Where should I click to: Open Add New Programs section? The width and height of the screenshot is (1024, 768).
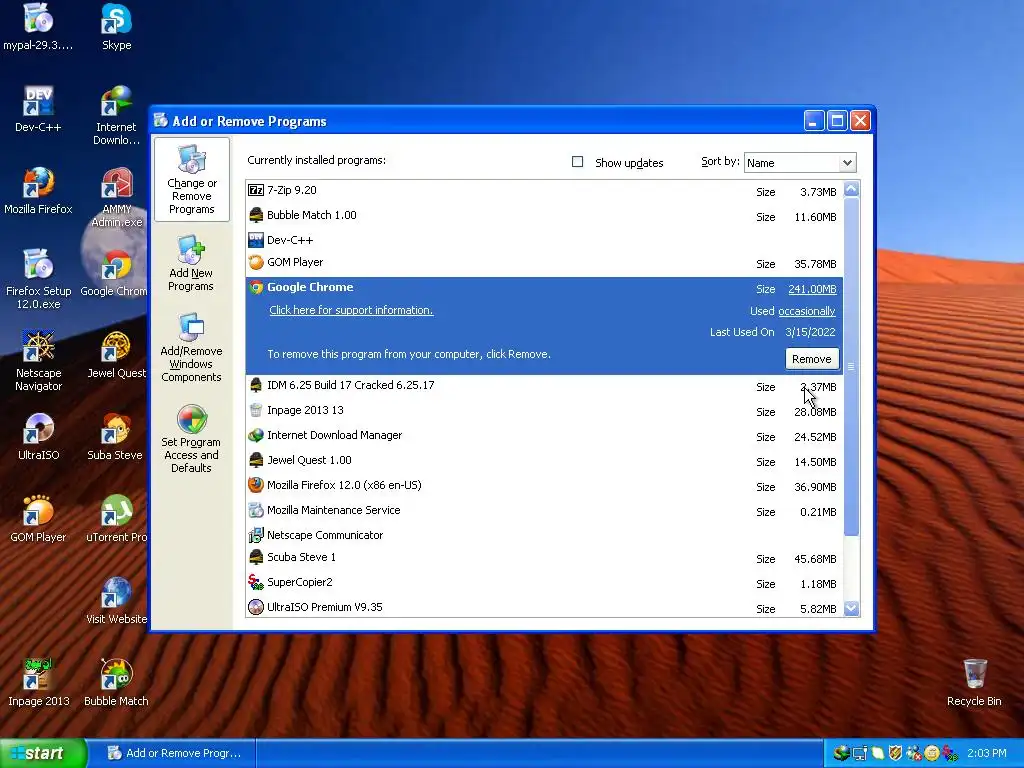(191, 263)
